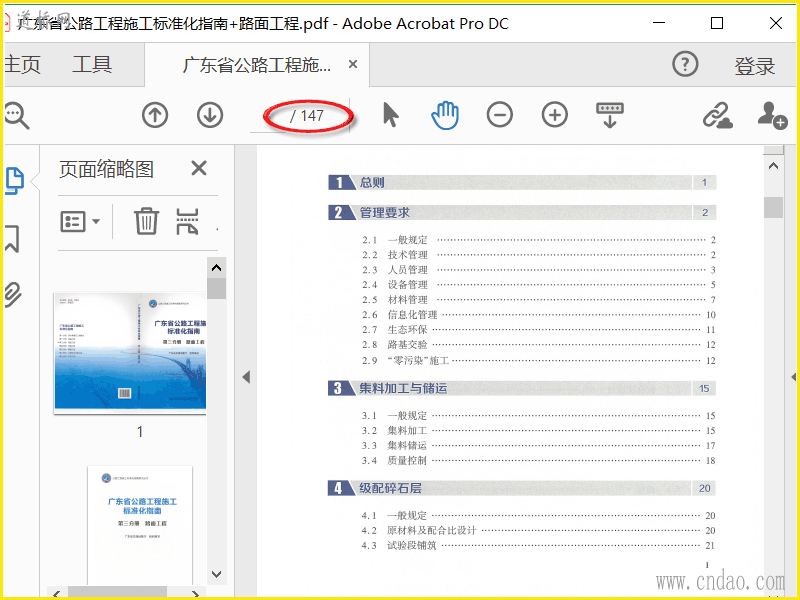Choose the selection arrow tool
The image size is (800, 600).
(390, 114)
